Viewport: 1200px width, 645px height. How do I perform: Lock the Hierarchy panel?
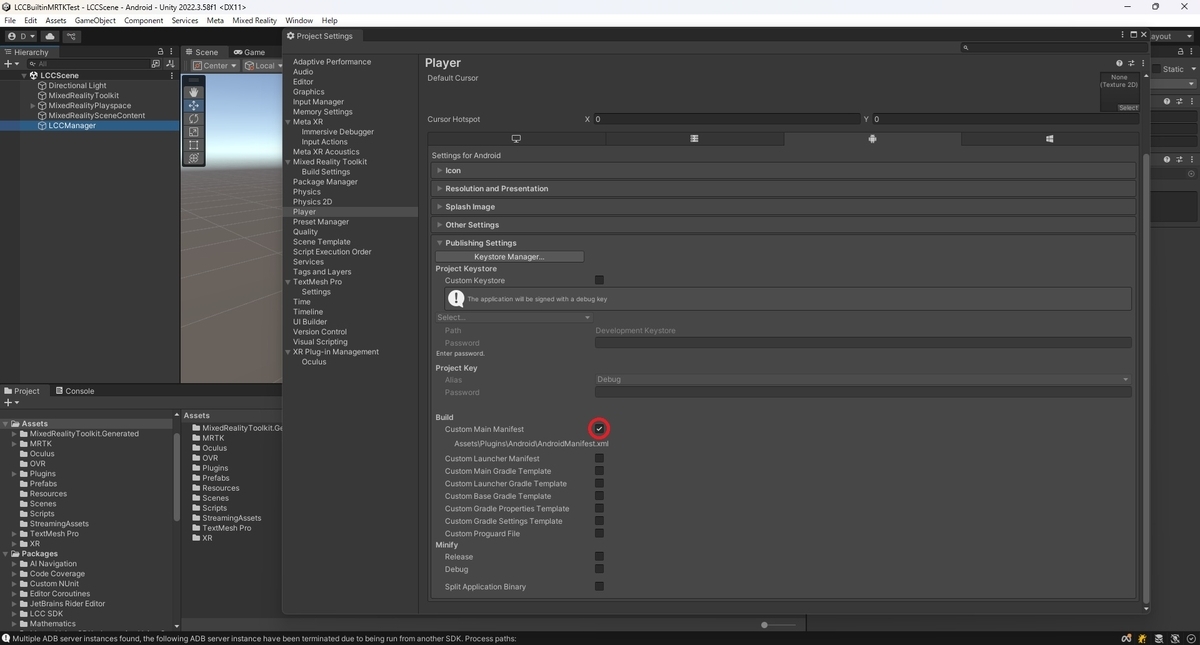(160, 52)
